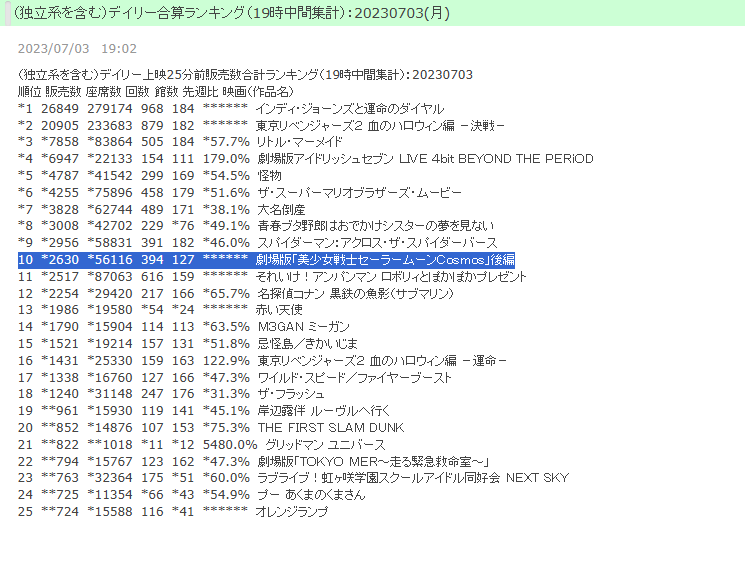Select heading line 上映25分前販売数合計ランキング
The height and width of the screenshot is (581, 745).
[245, 75]
